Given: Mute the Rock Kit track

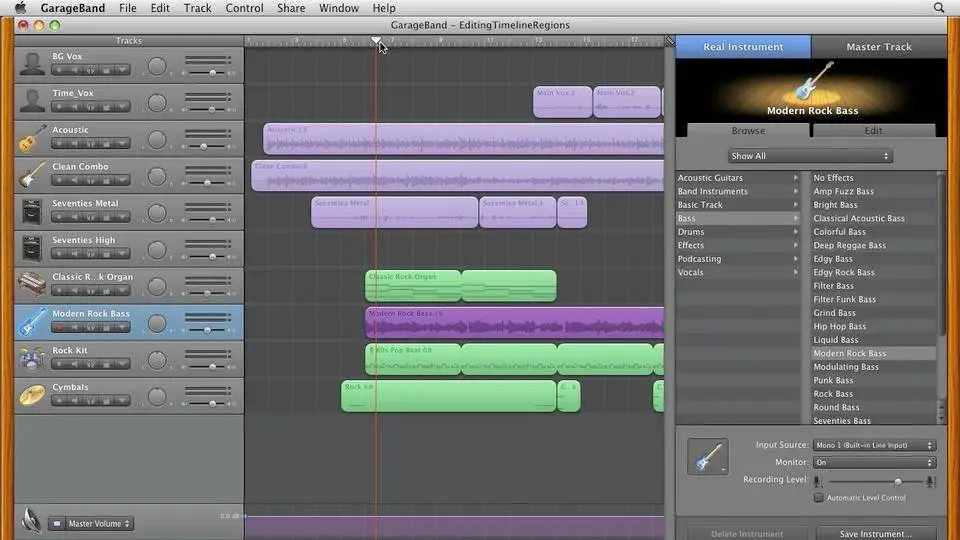Looking at the screenshot, I should (x=75, y=364).
